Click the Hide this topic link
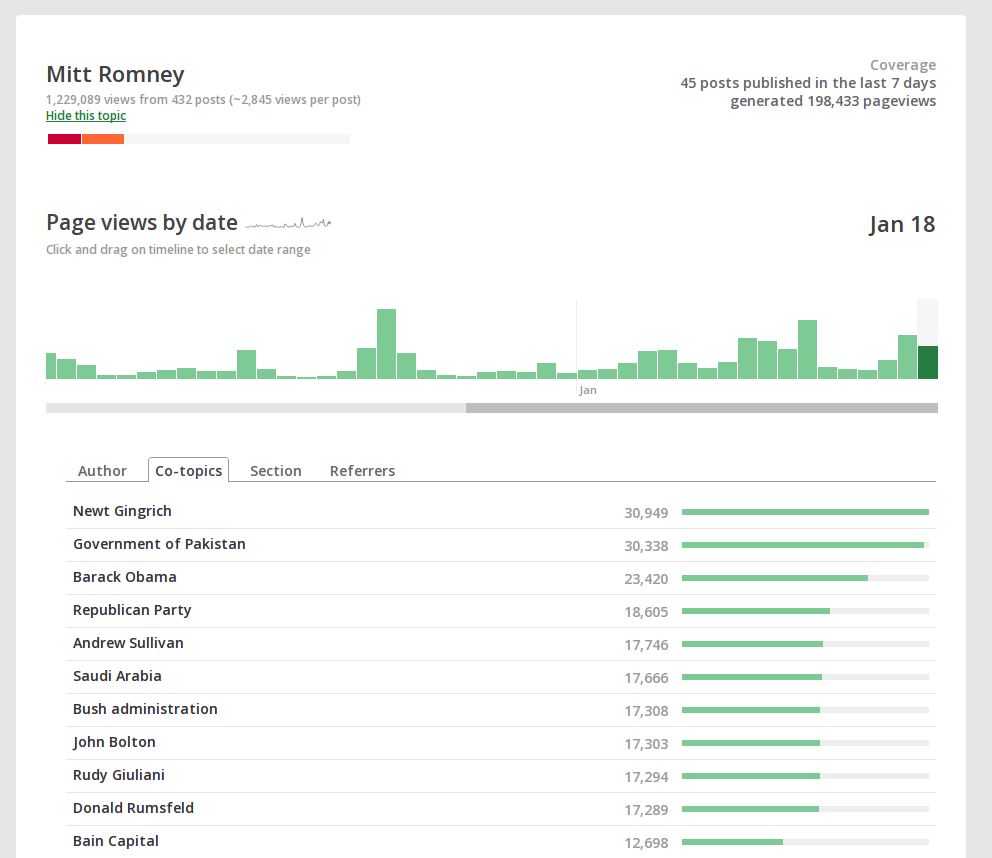 86,116
